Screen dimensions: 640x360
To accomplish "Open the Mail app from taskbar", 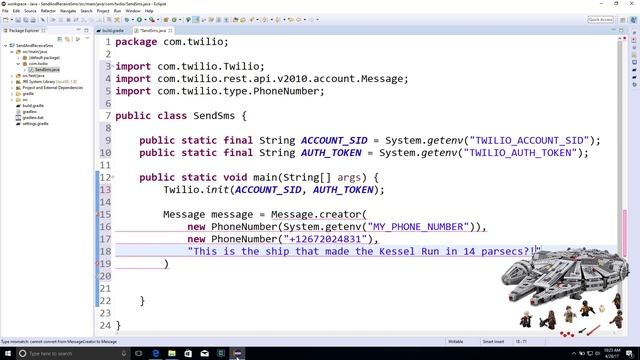I will pos(204,353).
